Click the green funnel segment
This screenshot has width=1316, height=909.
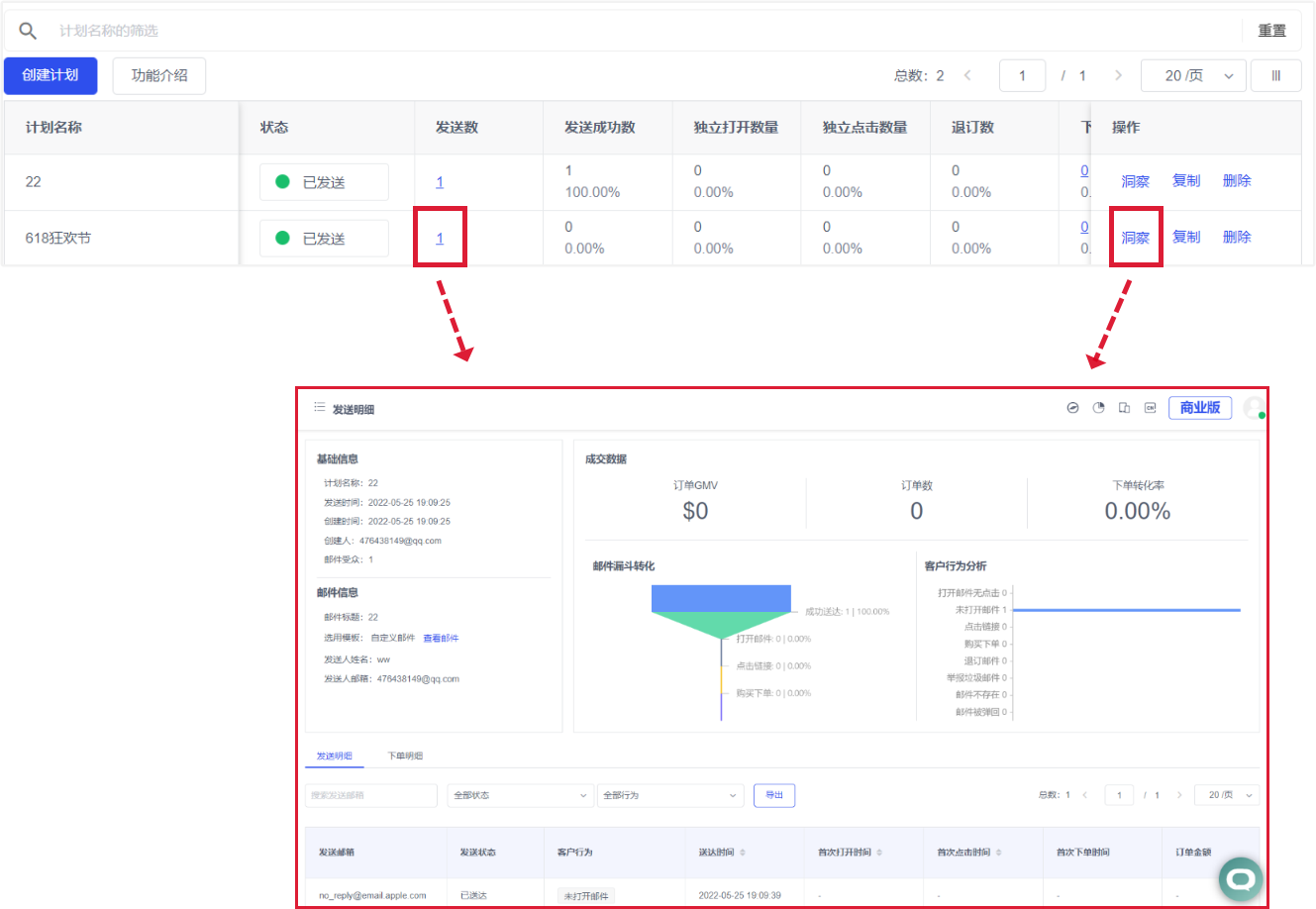721,625
